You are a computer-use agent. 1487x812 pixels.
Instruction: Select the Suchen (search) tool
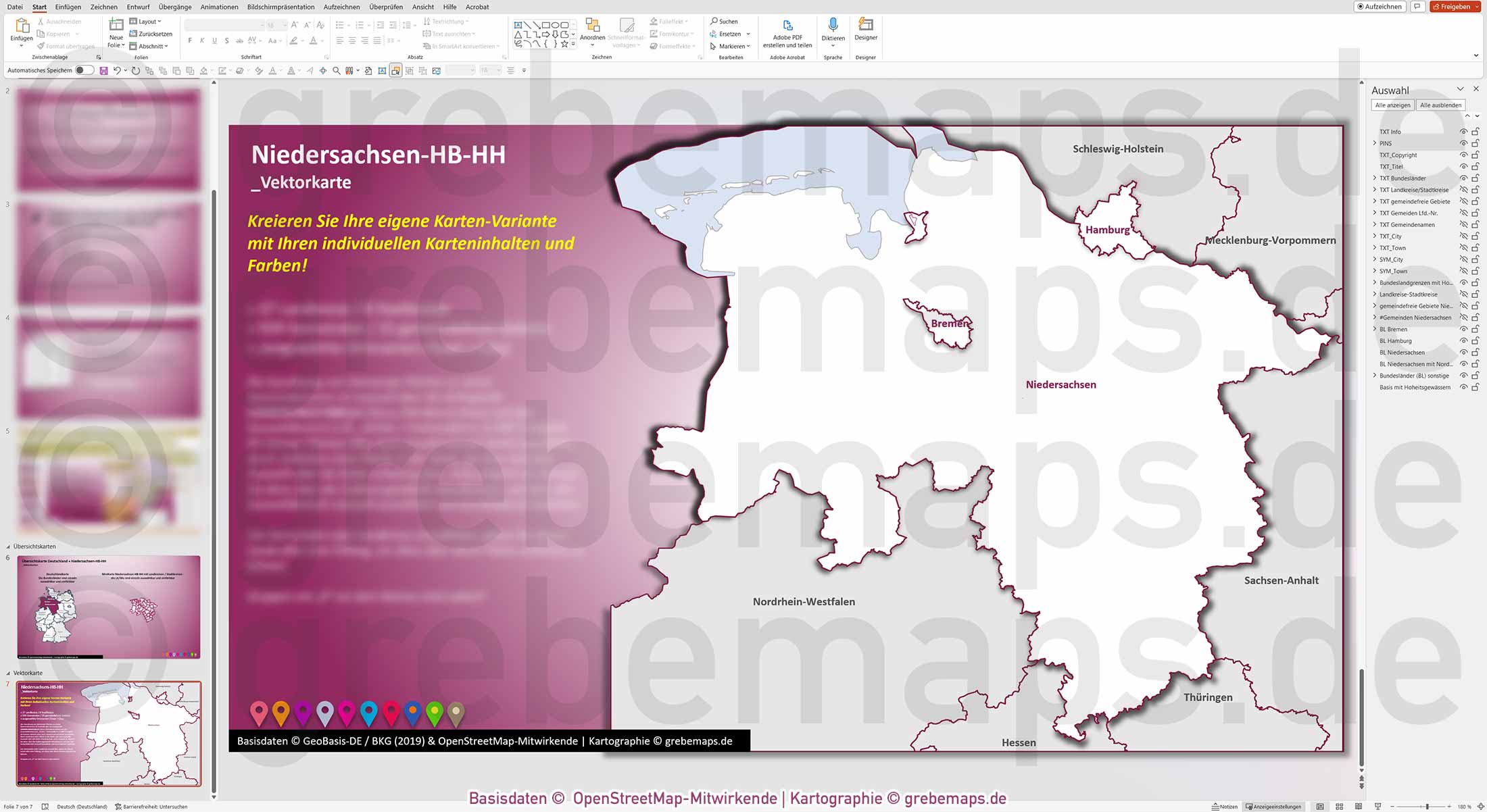[x=725, y=21]
